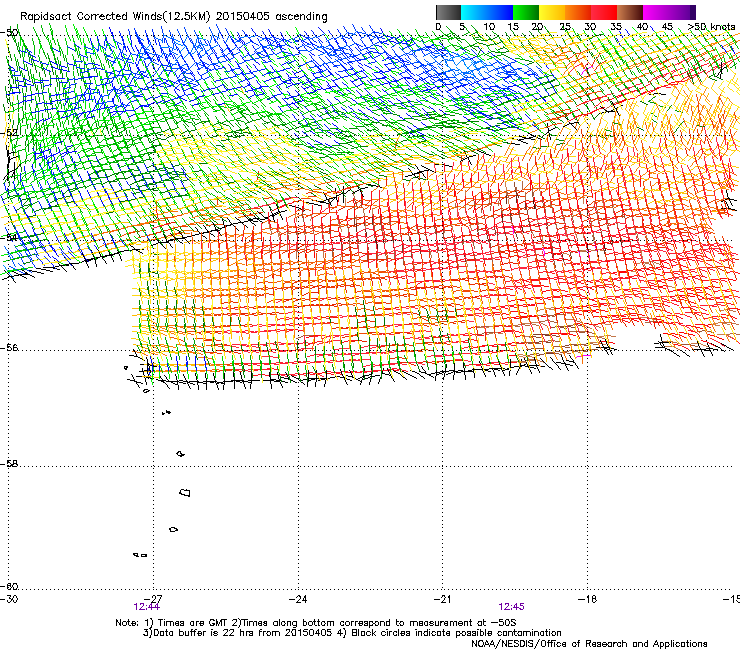Screen dimensions: 740x650
Task: Click the legend scale label 10
Action: point(489,27)
